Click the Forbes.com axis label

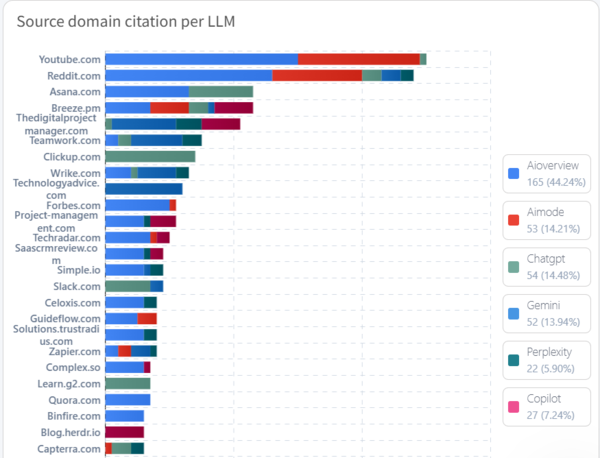click(73, 205)
